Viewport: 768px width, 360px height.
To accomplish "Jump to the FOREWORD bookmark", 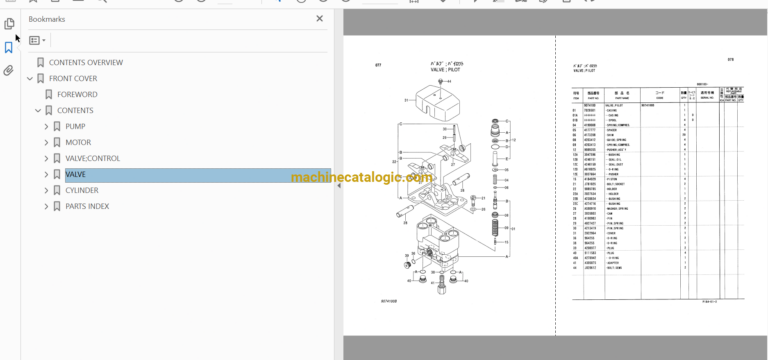I will [x=77, y=95].
